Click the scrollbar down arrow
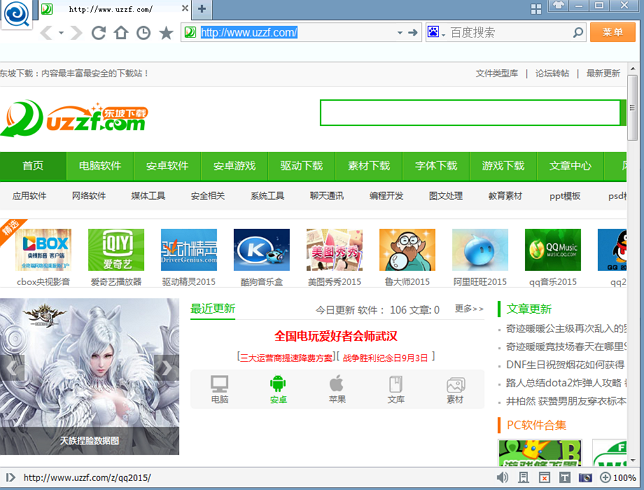Image resolution: width=644 pixels, height=490 pixels. (632, 460)
